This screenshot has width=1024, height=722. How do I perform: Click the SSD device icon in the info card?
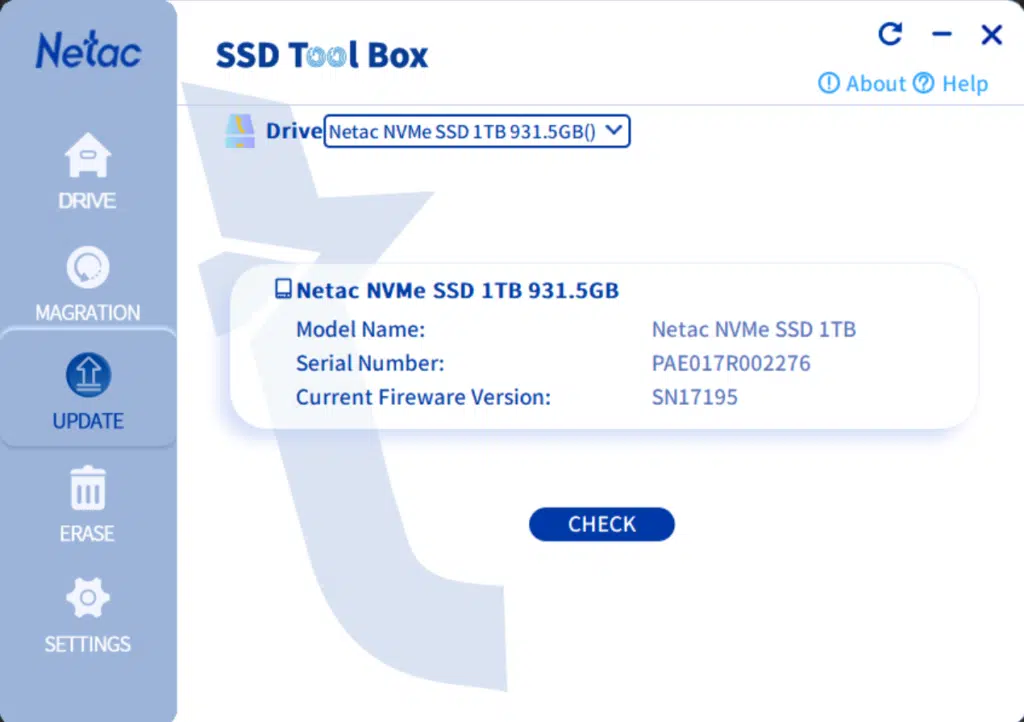click(285, 290)
